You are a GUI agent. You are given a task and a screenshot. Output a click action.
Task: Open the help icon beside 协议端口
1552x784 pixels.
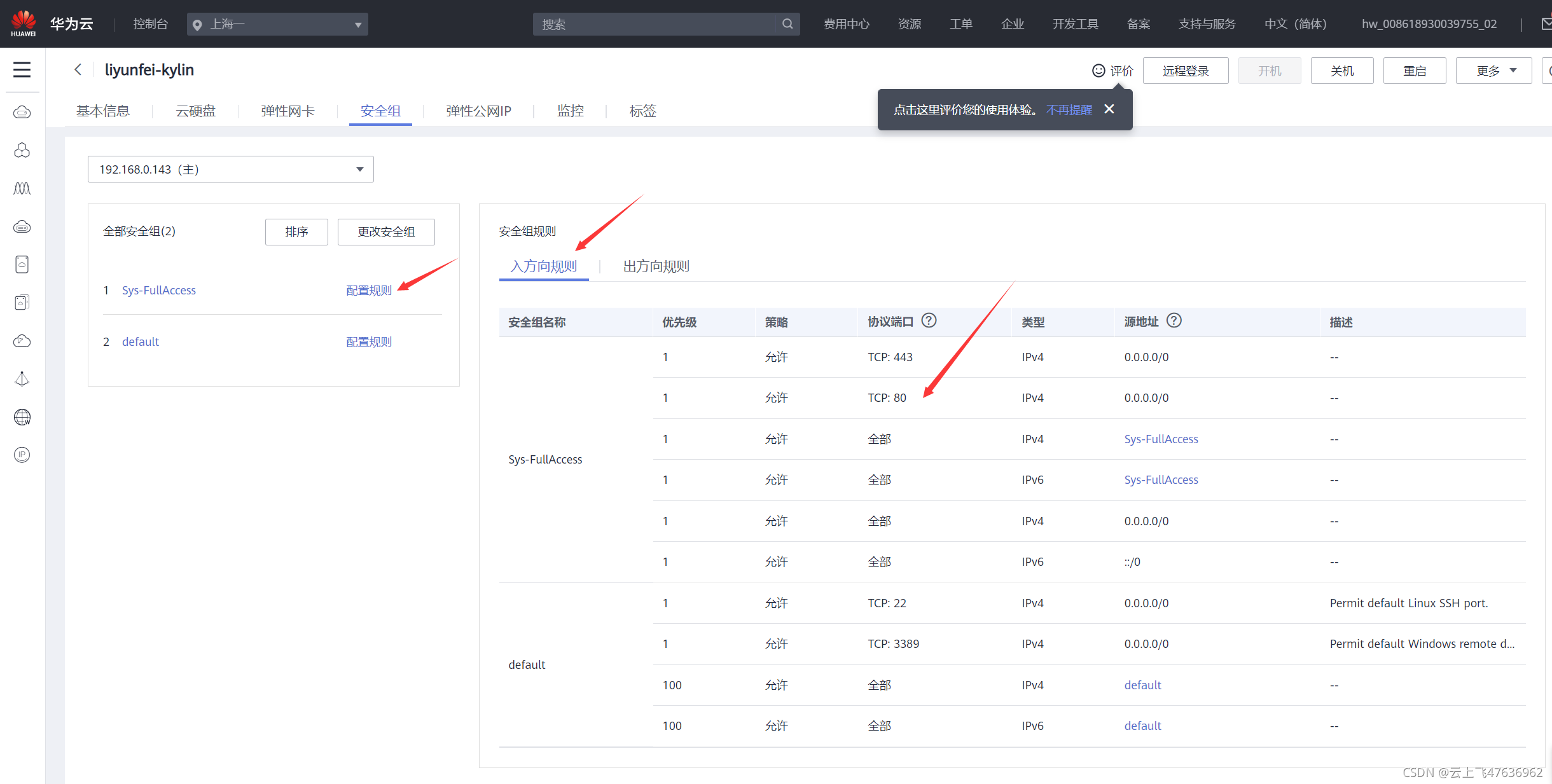tap(929, 320)
